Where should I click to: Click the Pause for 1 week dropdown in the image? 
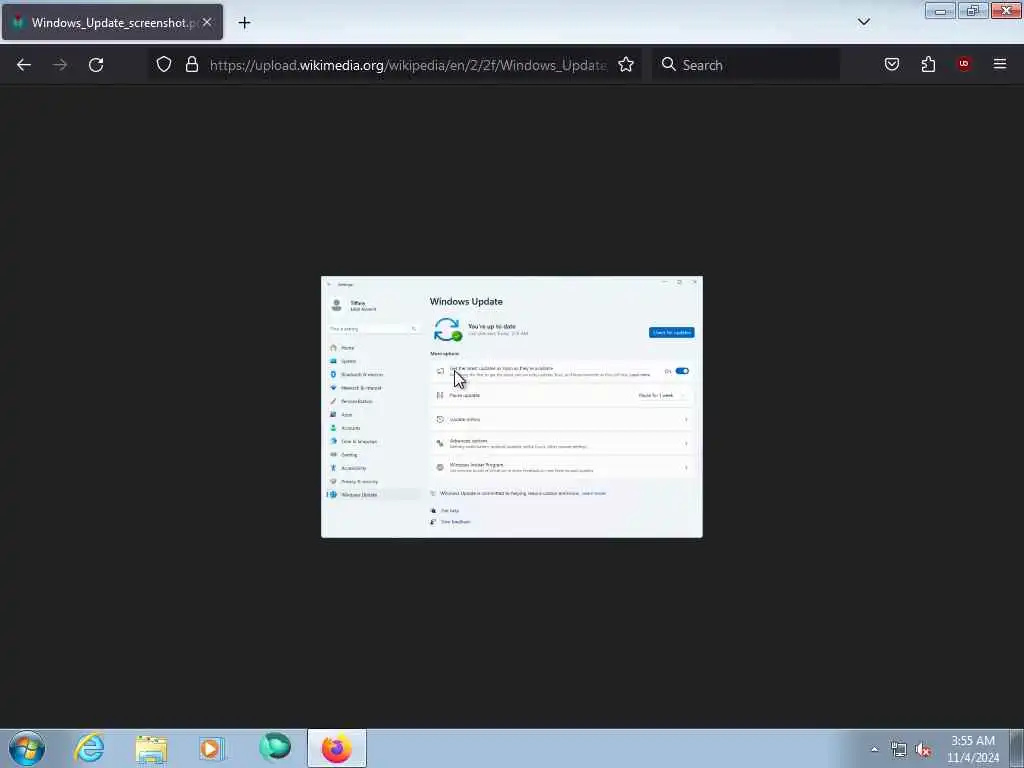tap(660, 395)
